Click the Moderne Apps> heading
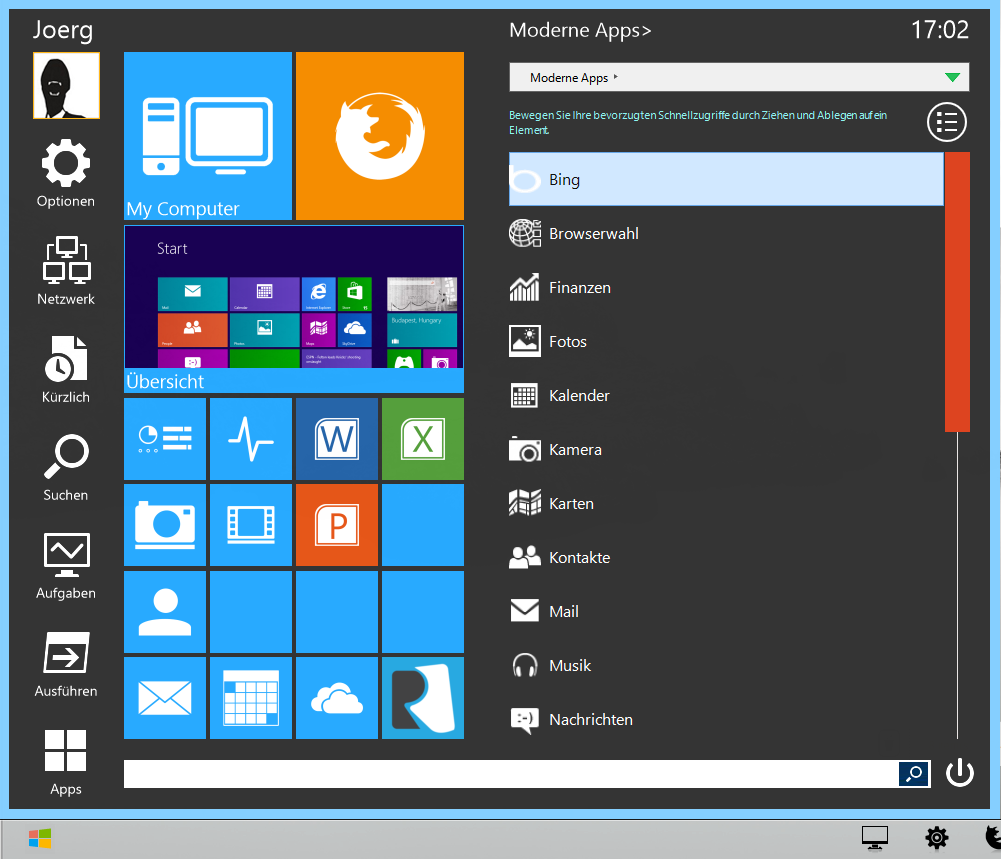The height and width of the screenshot is (859, 1001). (x=580, y=30)
